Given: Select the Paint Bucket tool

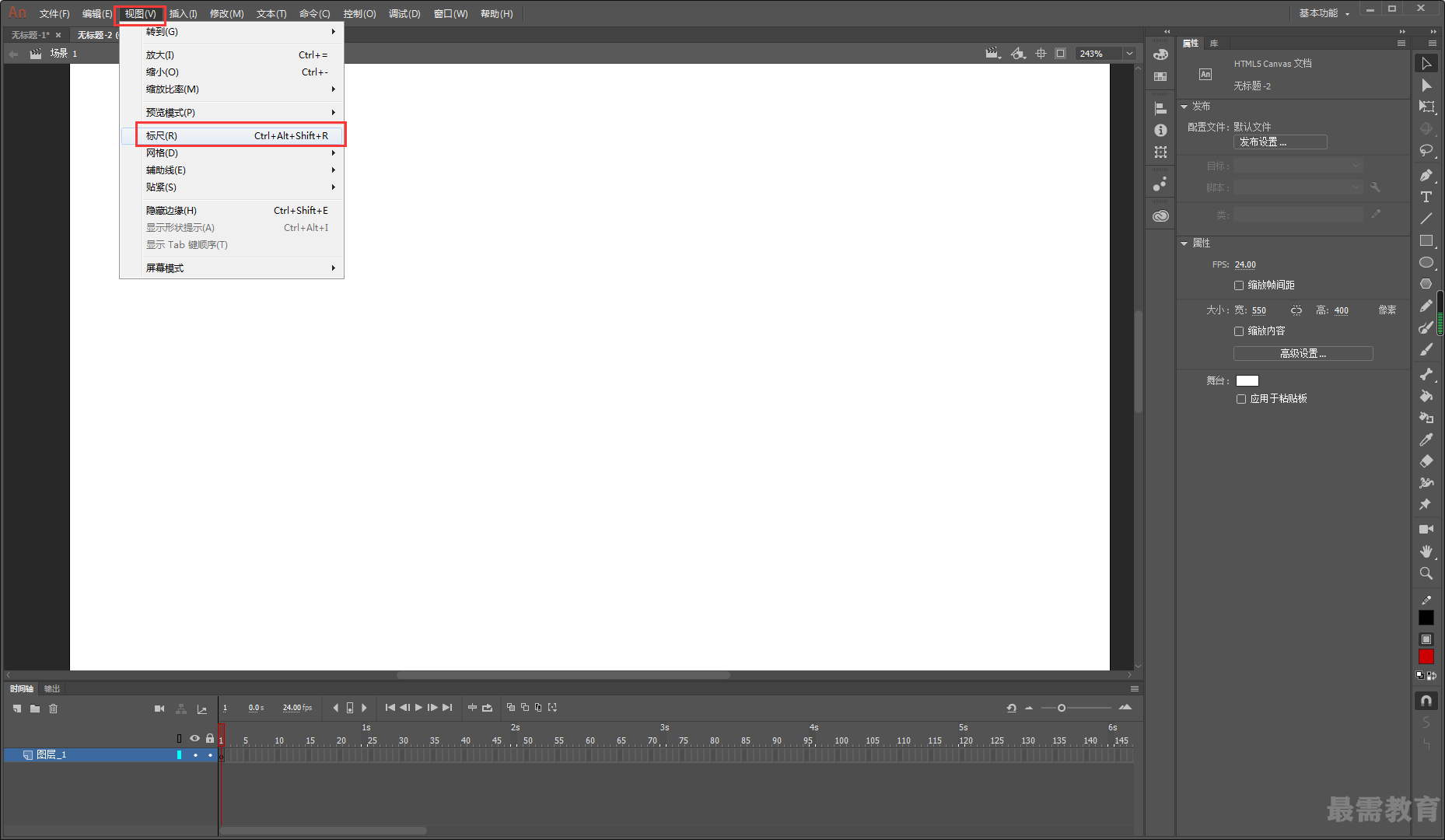Looking at the screenshot, I should coord(1426,396).
